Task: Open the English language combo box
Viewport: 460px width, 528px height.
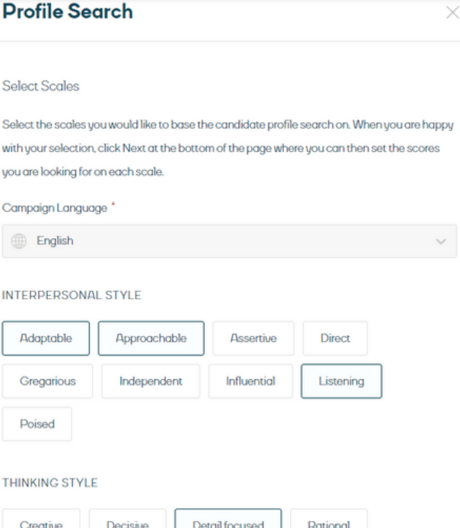Action: click(x=229, y=241)
